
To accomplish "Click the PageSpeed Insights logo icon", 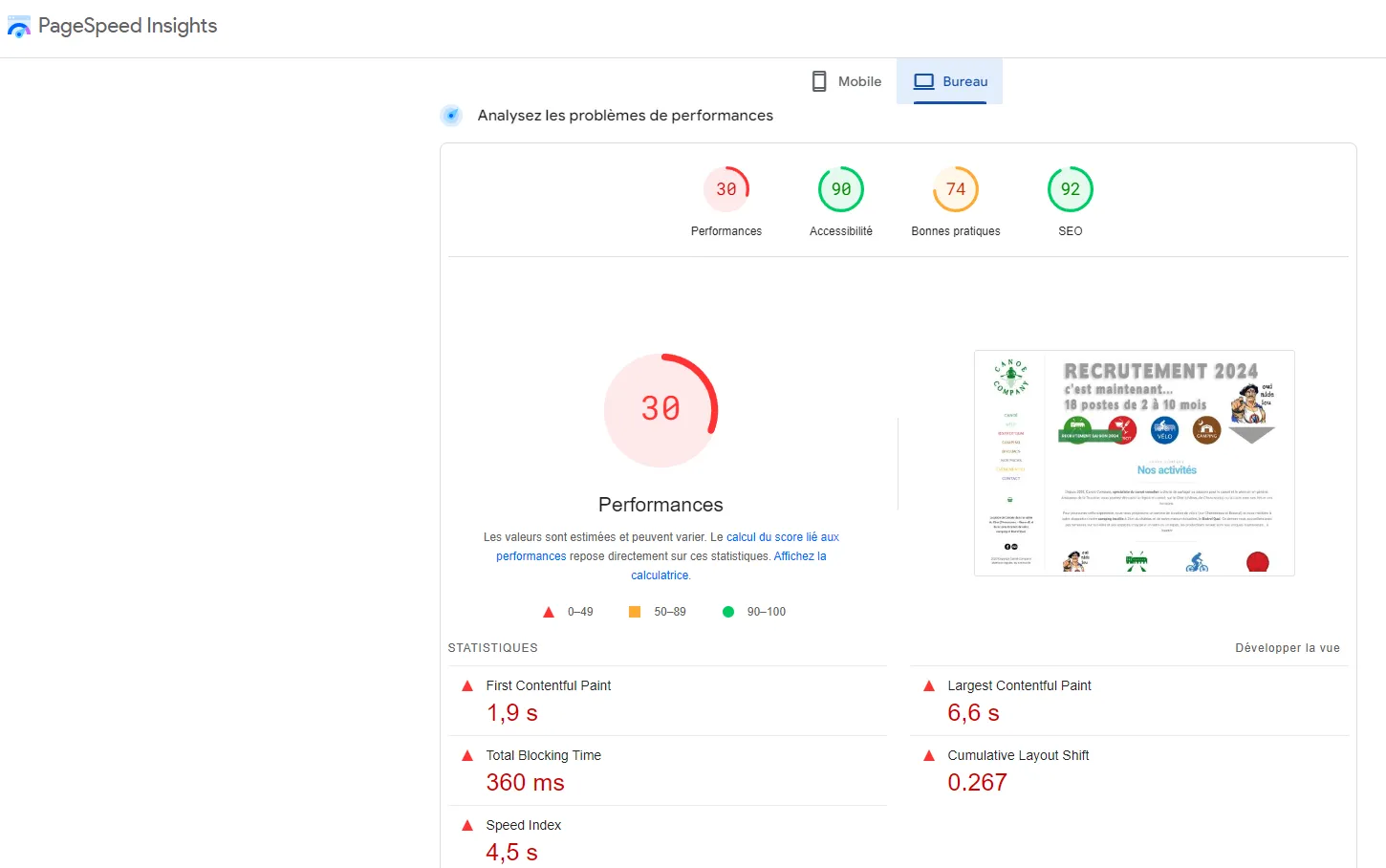I will [x=19, y=26].
